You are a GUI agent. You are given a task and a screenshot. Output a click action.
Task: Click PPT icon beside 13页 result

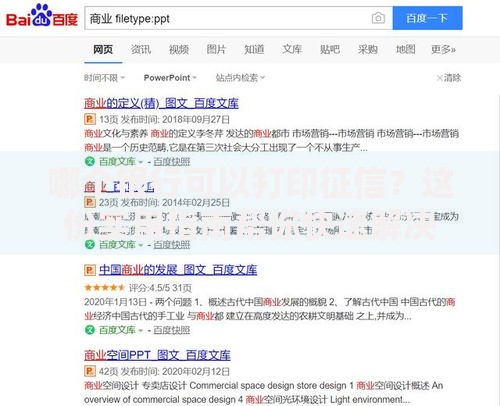click(89, 119)
